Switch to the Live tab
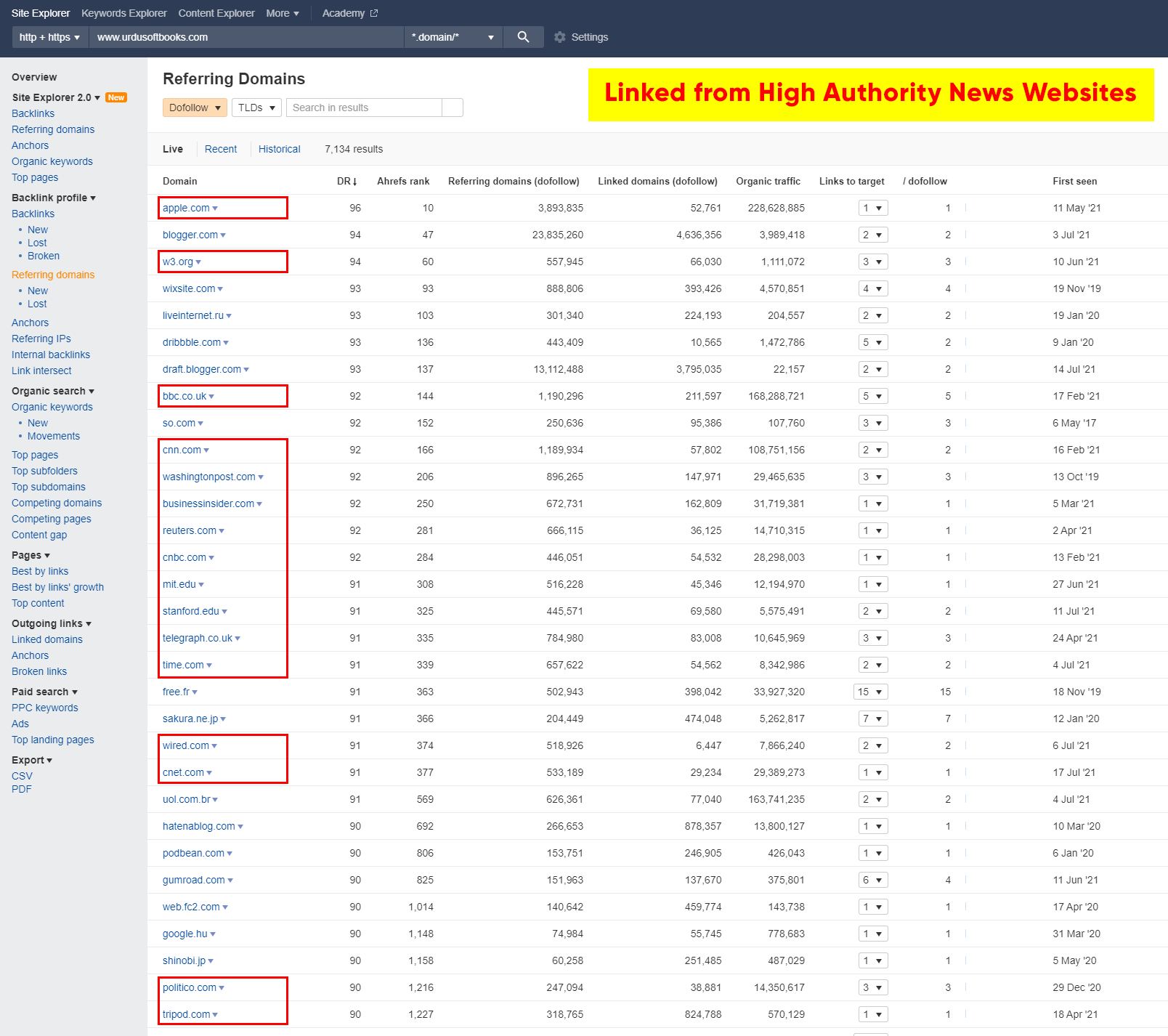The image size is (1168, 1036). point(173,149)
